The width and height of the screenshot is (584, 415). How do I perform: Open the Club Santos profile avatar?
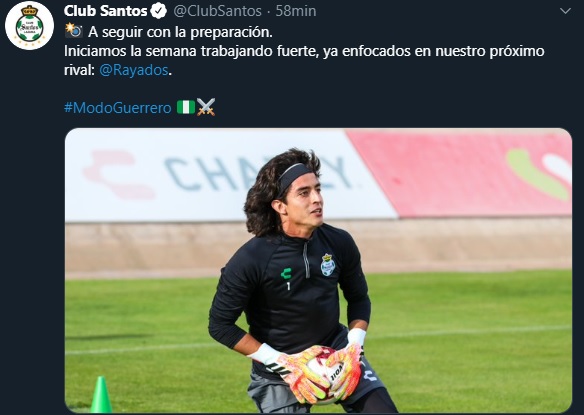pos(29,26)
